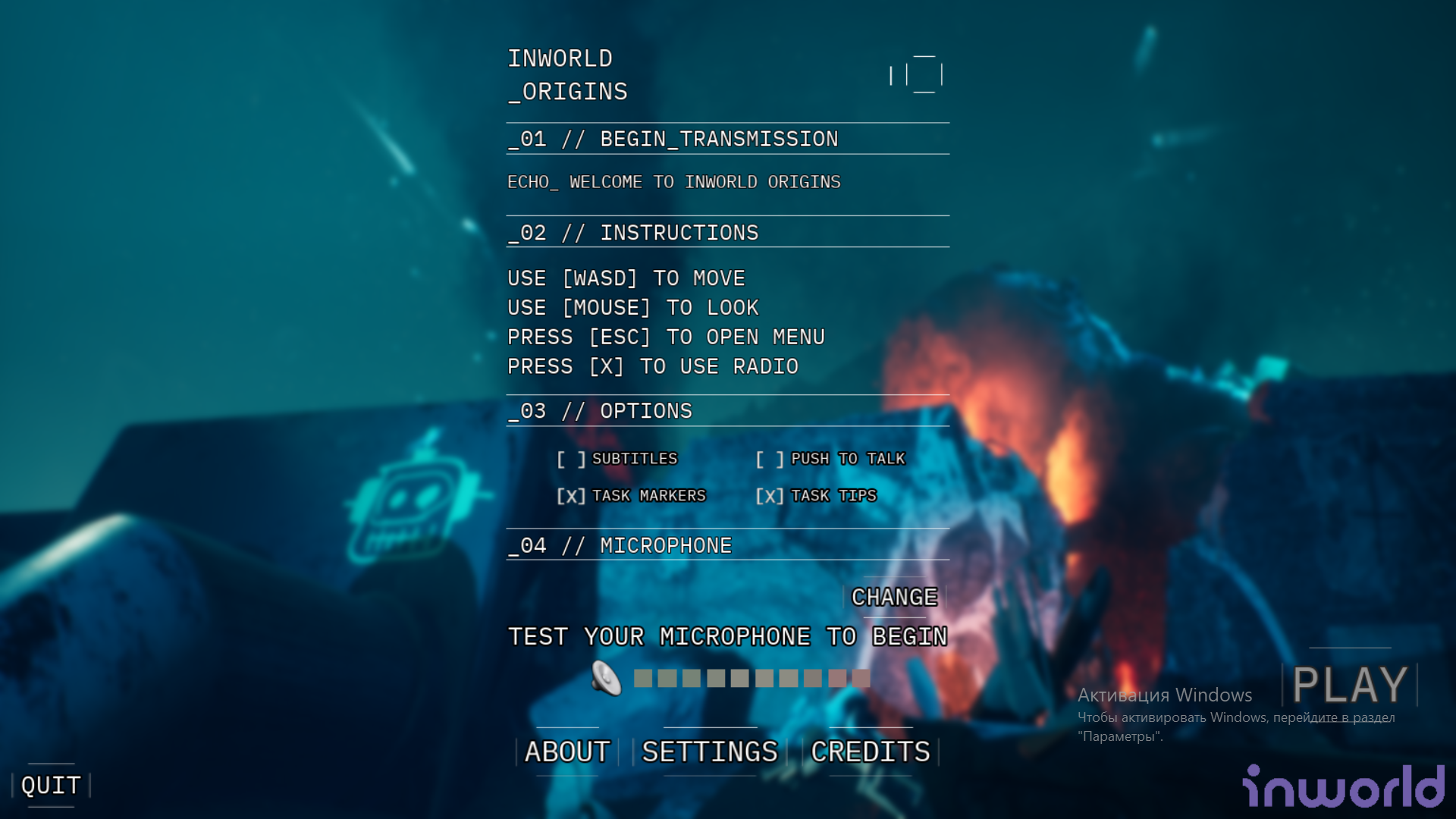Open the SETTINGS menu tab

click(x=709, y=751)
